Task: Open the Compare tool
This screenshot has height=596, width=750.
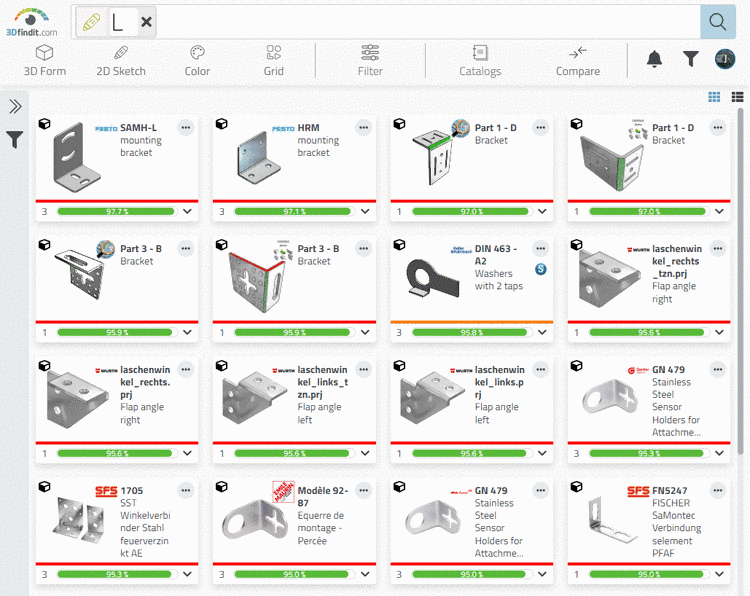Action: pos(578,61)
